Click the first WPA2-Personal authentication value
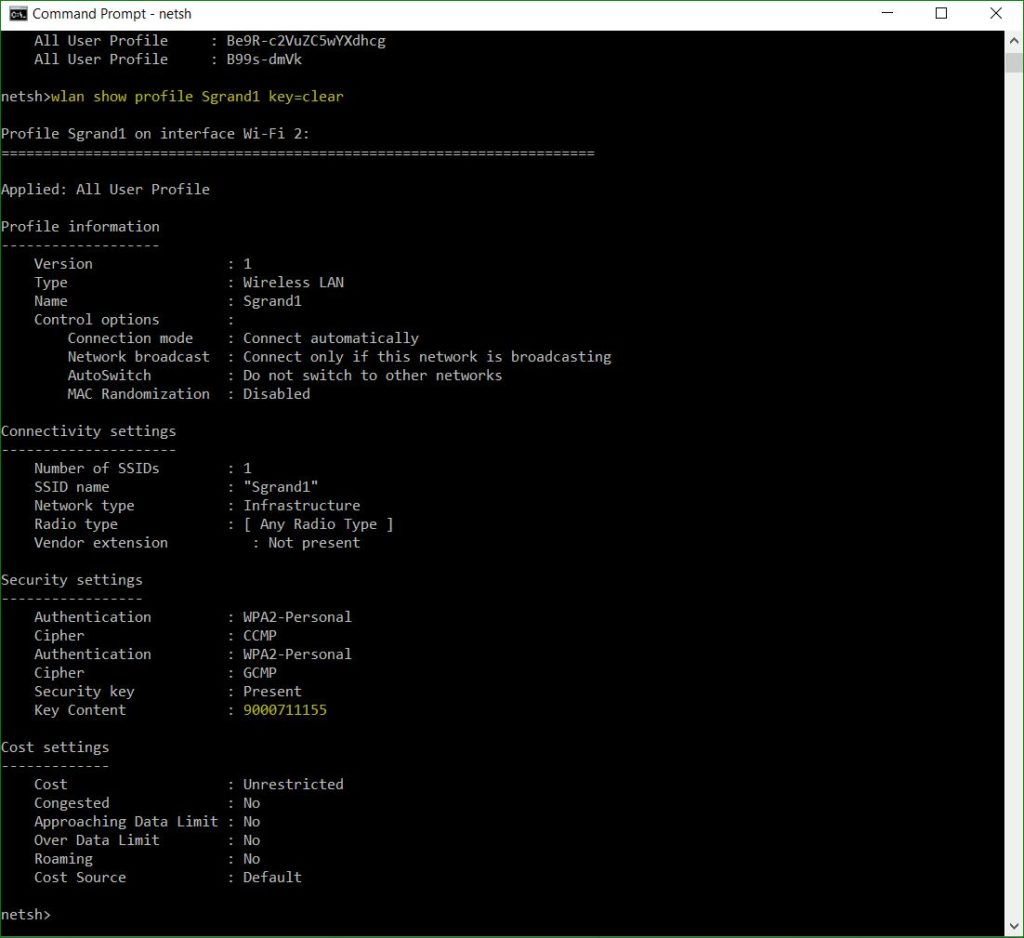Screen dimensions: 1024x938 coord(297,617)
